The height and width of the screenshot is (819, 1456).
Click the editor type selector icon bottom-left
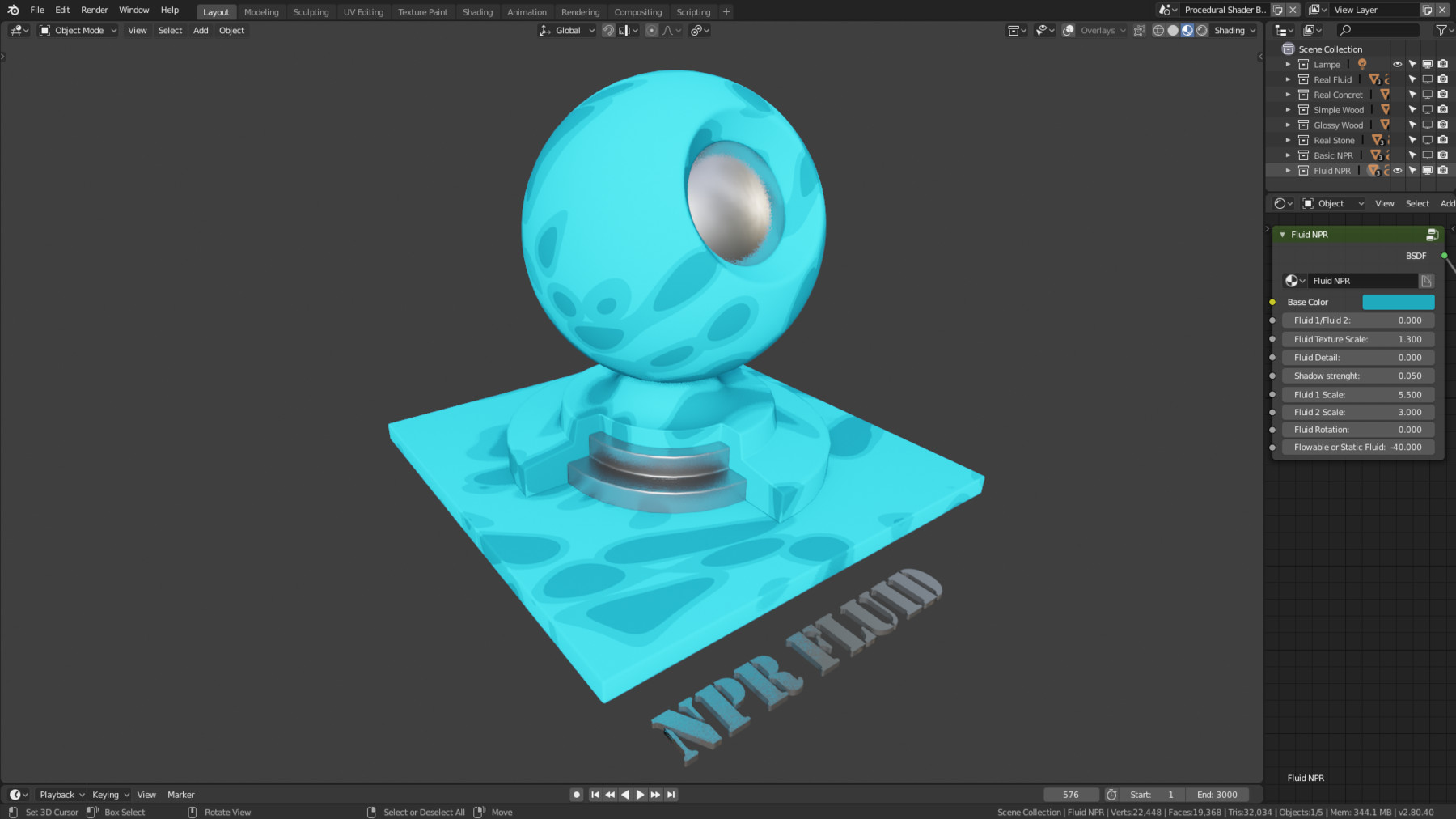click(16, 794)
